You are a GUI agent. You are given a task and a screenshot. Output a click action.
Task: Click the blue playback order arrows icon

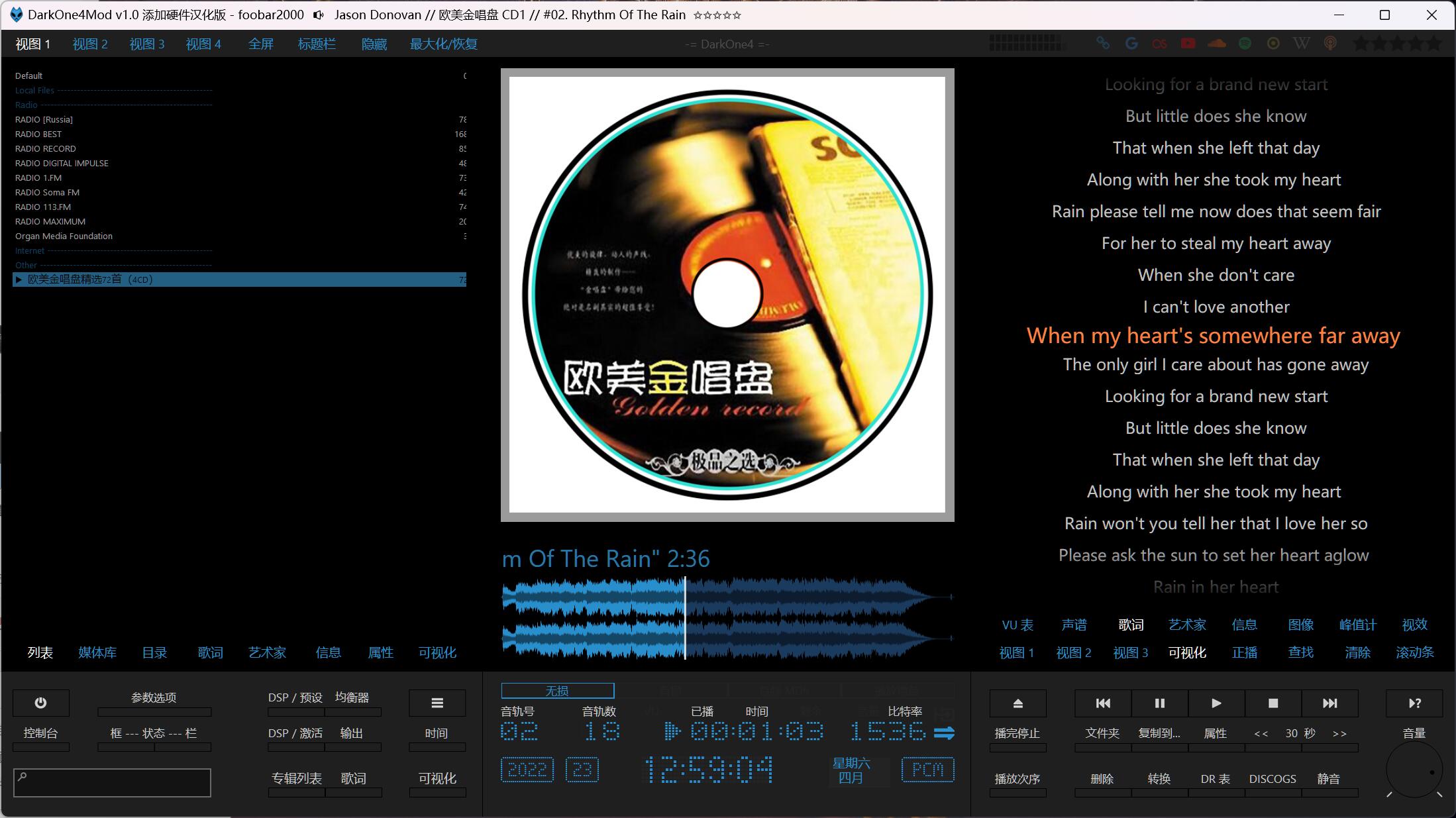(944, 733)
